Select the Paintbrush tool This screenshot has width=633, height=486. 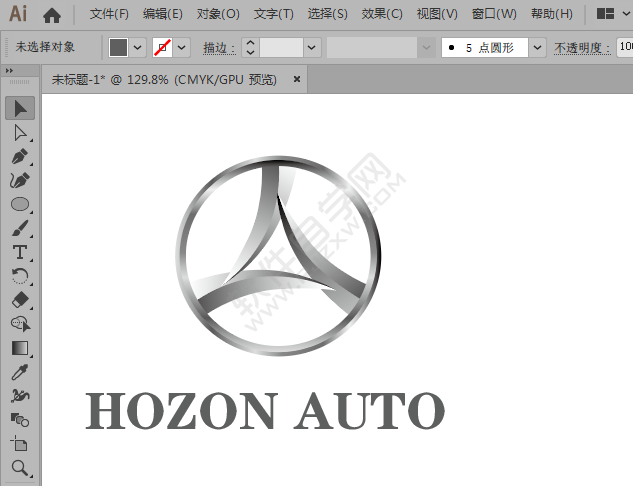(20, 228)
